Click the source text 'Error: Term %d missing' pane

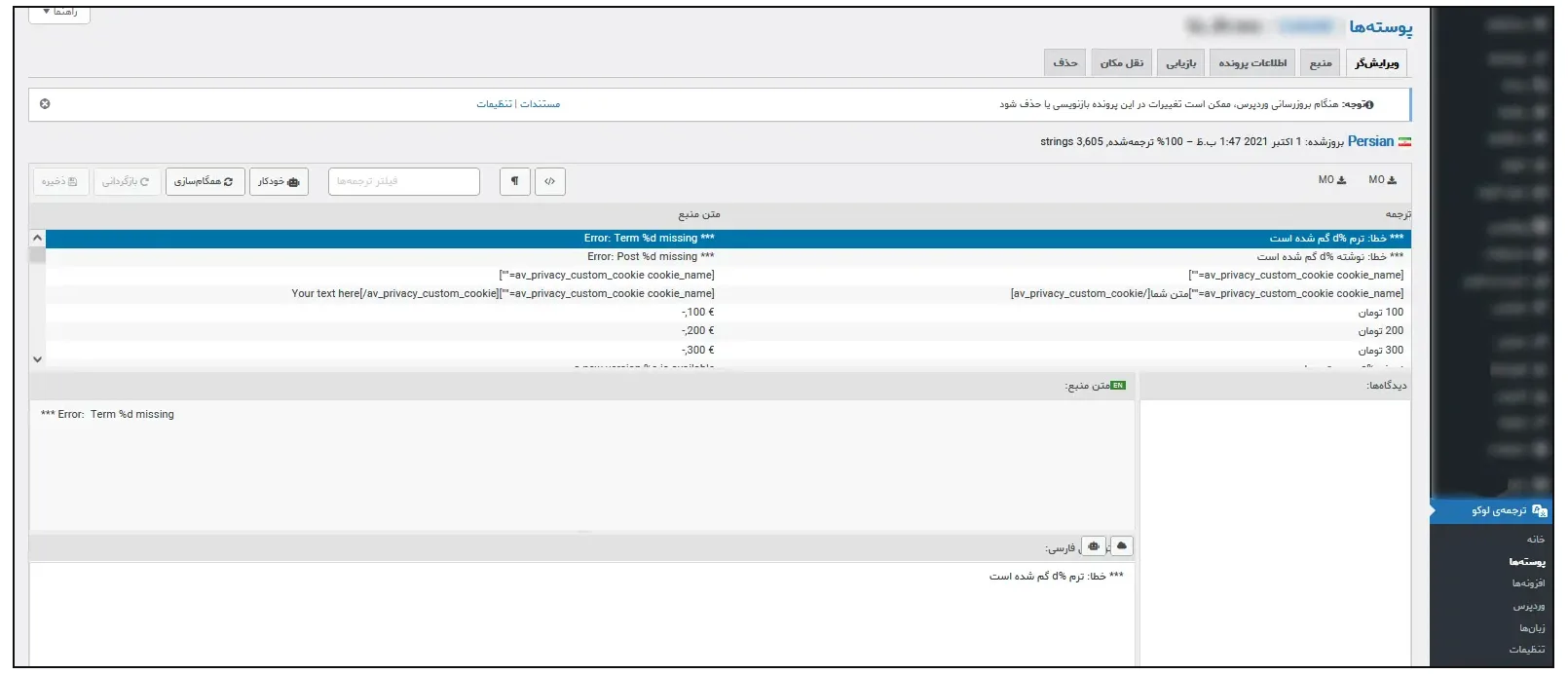tap(581, 465)
